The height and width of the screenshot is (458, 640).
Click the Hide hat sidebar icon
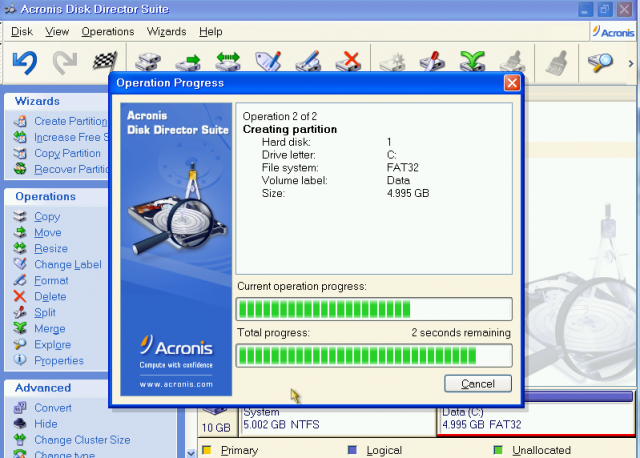pyautogui.click(x=20, y=423)
